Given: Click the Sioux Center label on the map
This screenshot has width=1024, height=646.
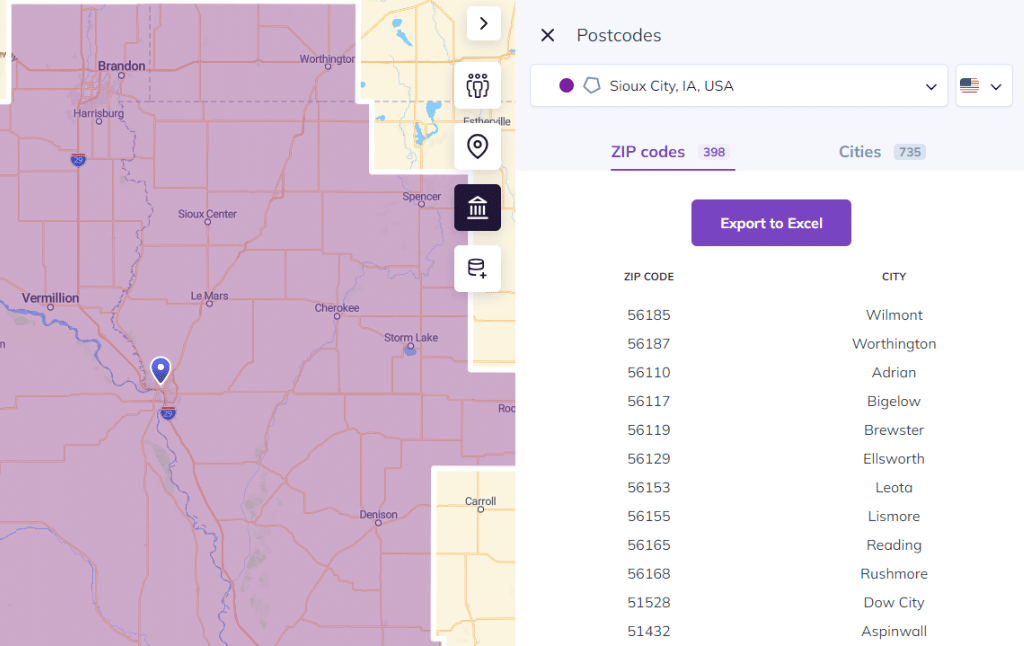Looking at the screenshot, I should 207,214.
